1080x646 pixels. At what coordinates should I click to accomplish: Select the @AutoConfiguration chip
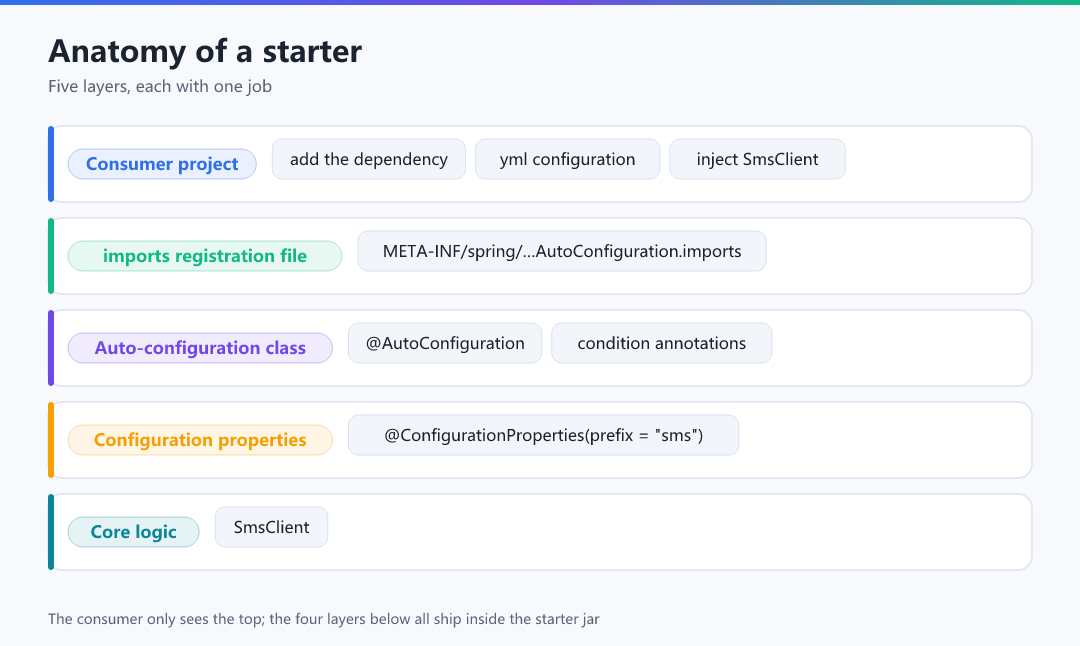point(445,343)
